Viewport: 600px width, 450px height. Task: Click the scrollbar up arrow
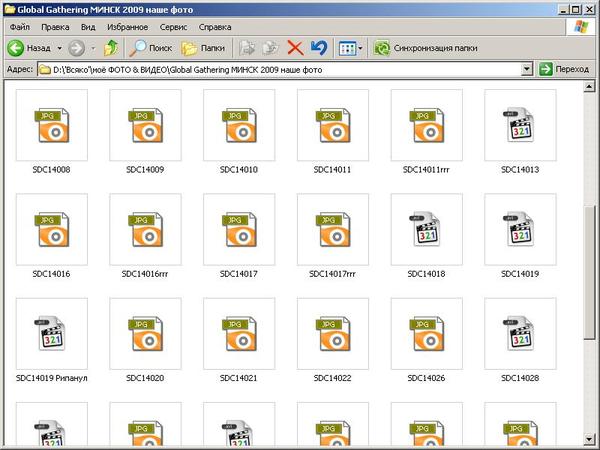589,87
